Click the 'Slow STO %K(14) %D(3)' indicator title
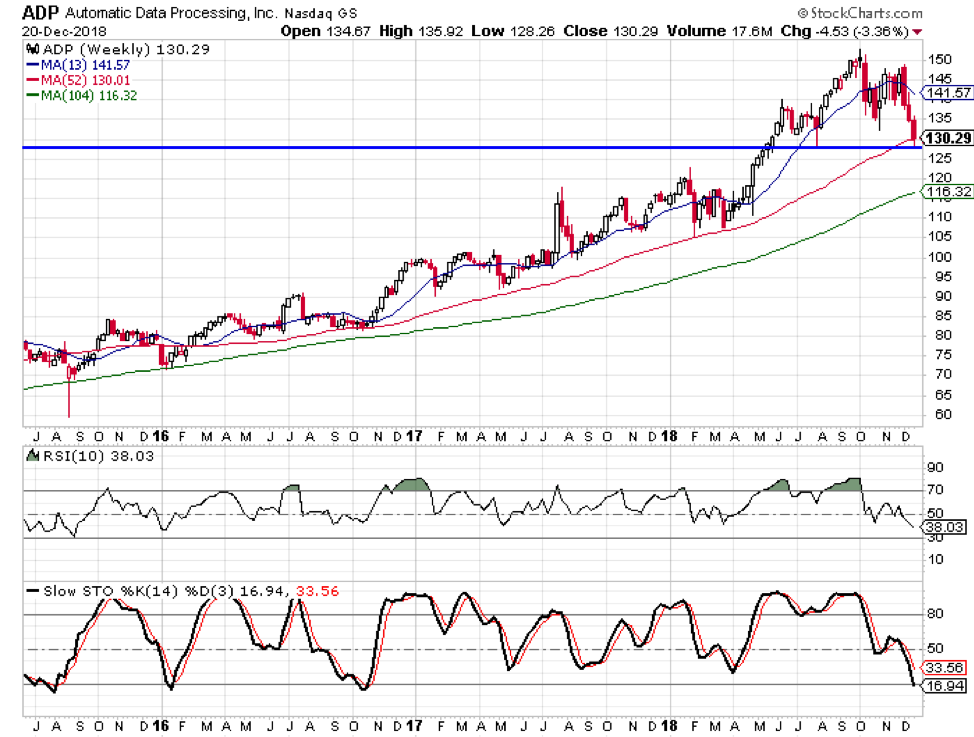Screen dimensions: 974x737 [x=139, y=591]
